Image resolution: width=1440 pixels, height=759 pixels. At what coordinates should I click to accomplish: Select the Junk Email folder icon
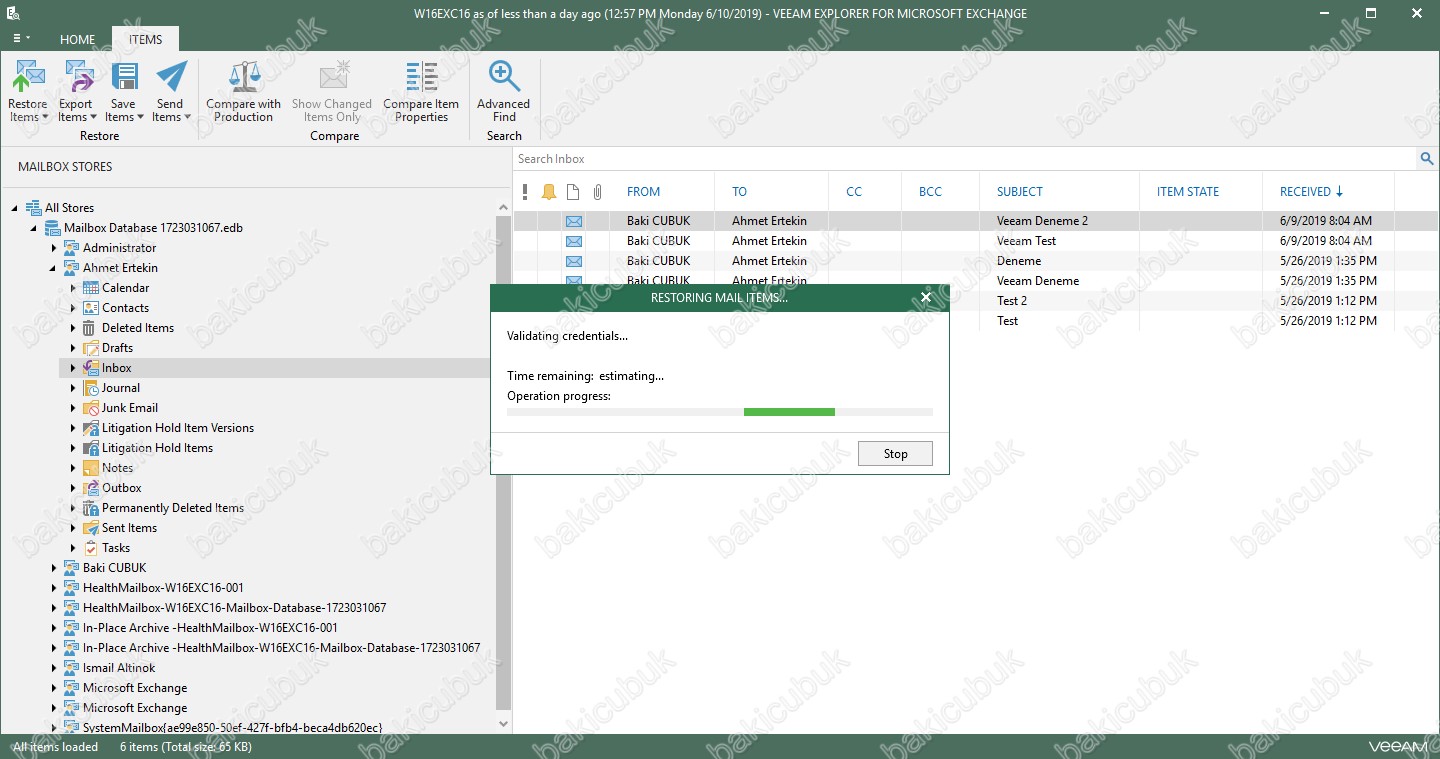point(91,408)
